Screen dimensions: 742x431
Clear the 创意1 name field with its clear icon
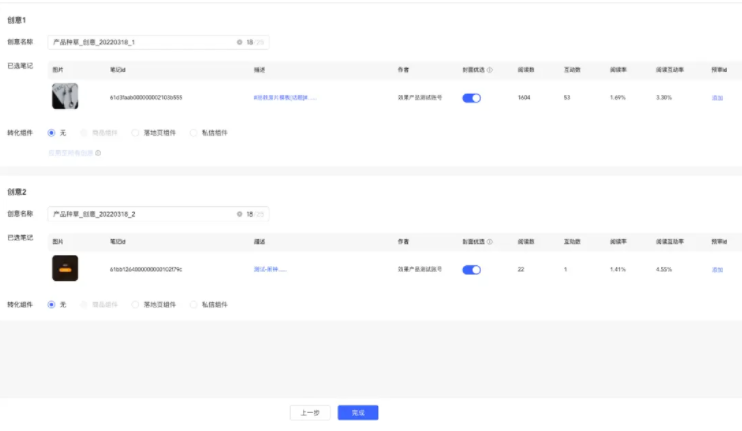[x=239, y=42]
